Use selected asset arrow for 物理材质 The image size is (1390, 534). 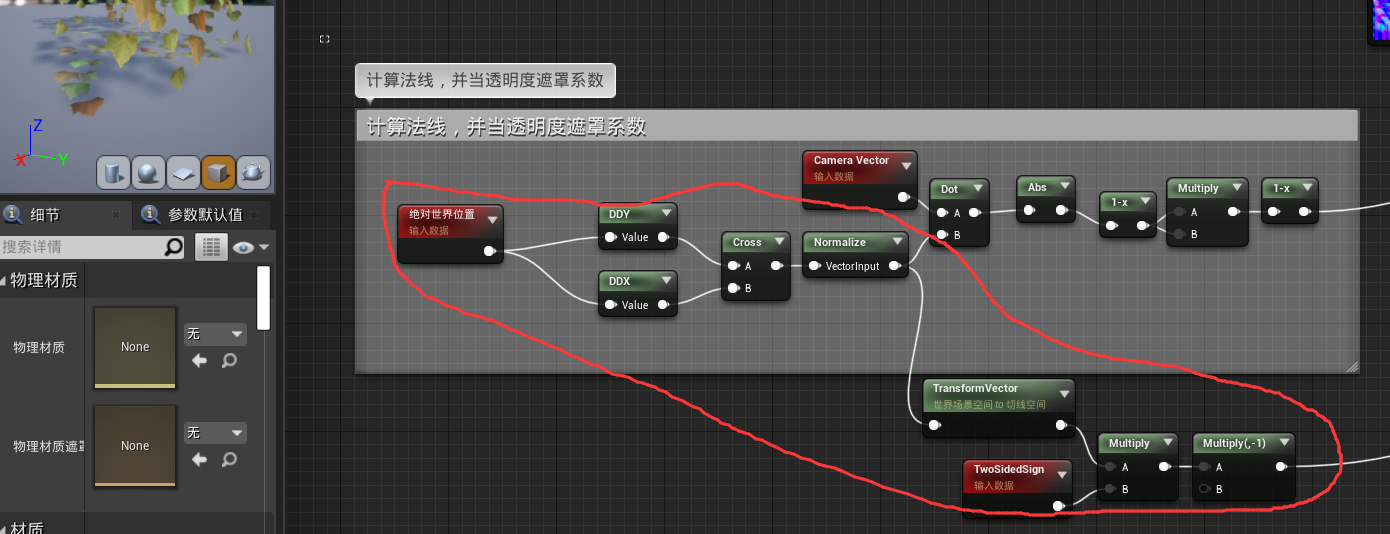[x=199, y=360]
